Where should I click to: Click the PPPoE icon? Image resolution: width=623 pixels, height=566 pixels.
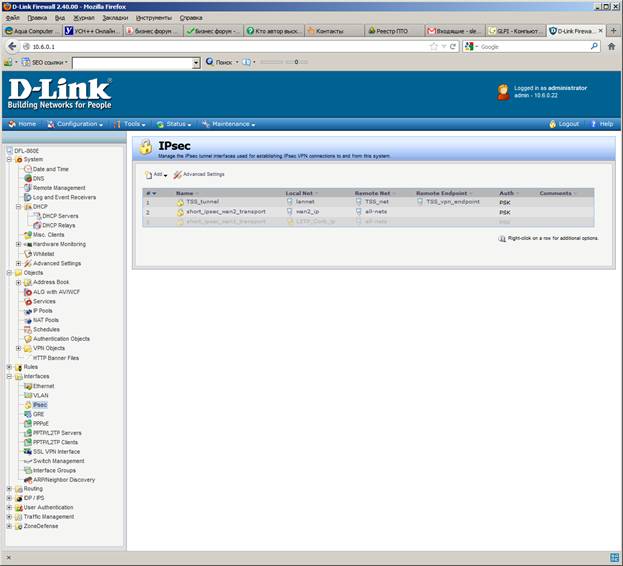pyautogui.click(x=28, y=424)
